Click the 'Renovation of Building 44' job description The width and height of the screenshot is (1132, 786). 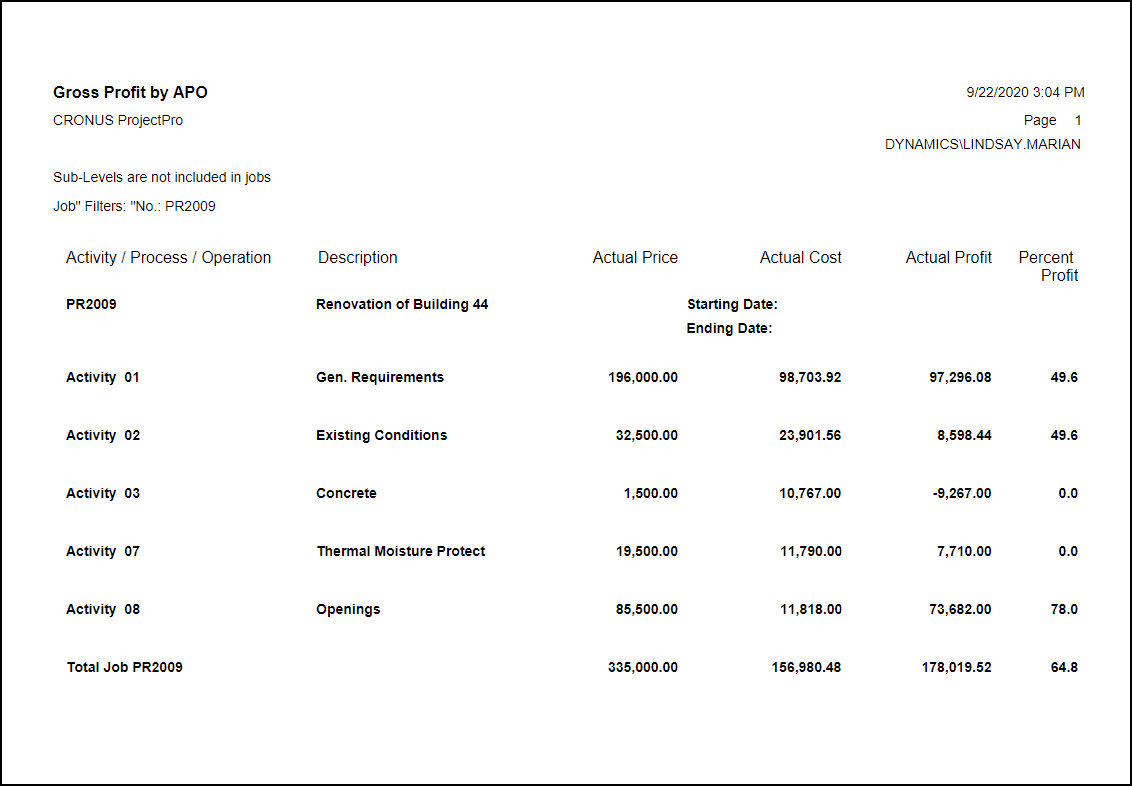(402, 305)
